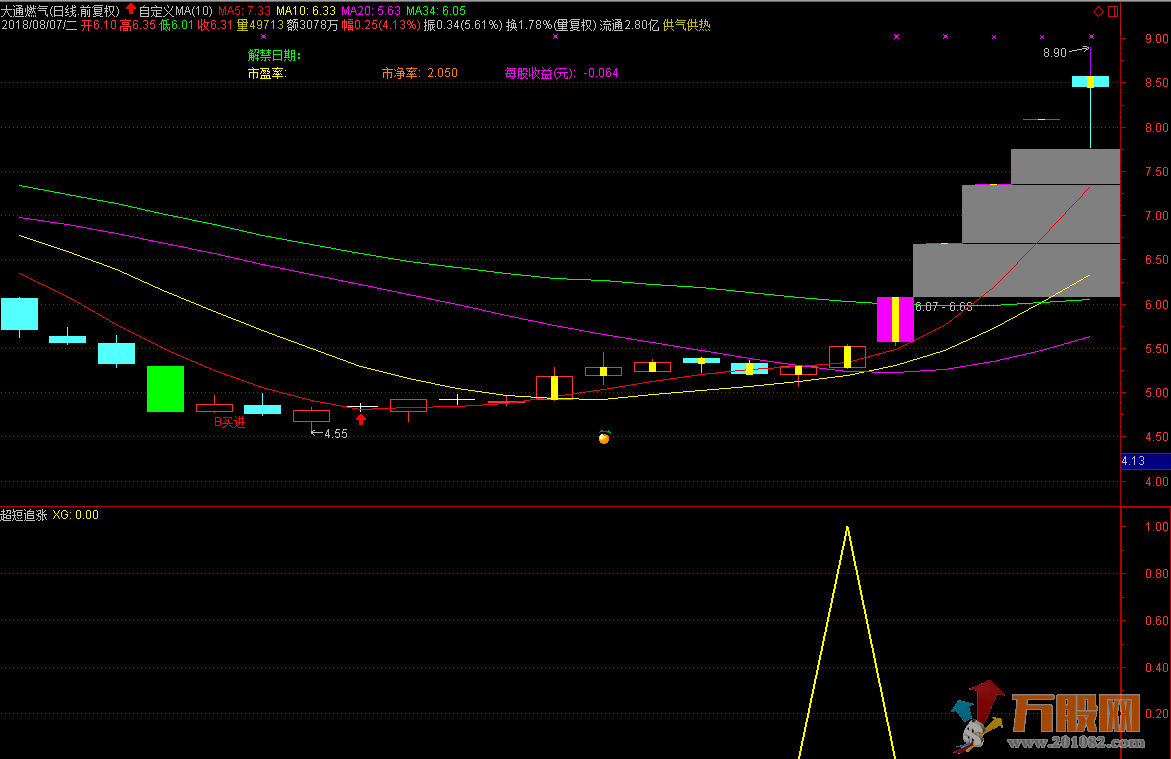Click the red diamond icon at top right

[x=1099, y=11]
